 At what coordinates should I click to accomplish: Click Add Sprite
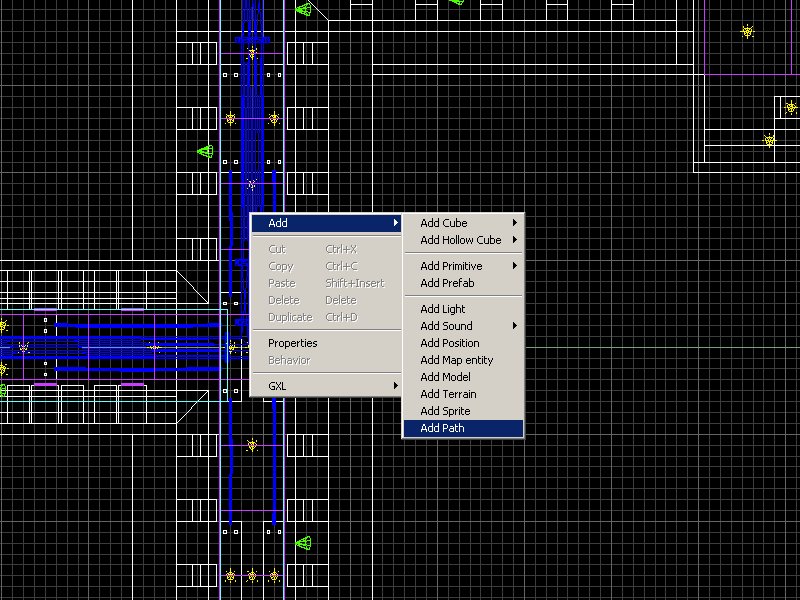pos(445,411)
